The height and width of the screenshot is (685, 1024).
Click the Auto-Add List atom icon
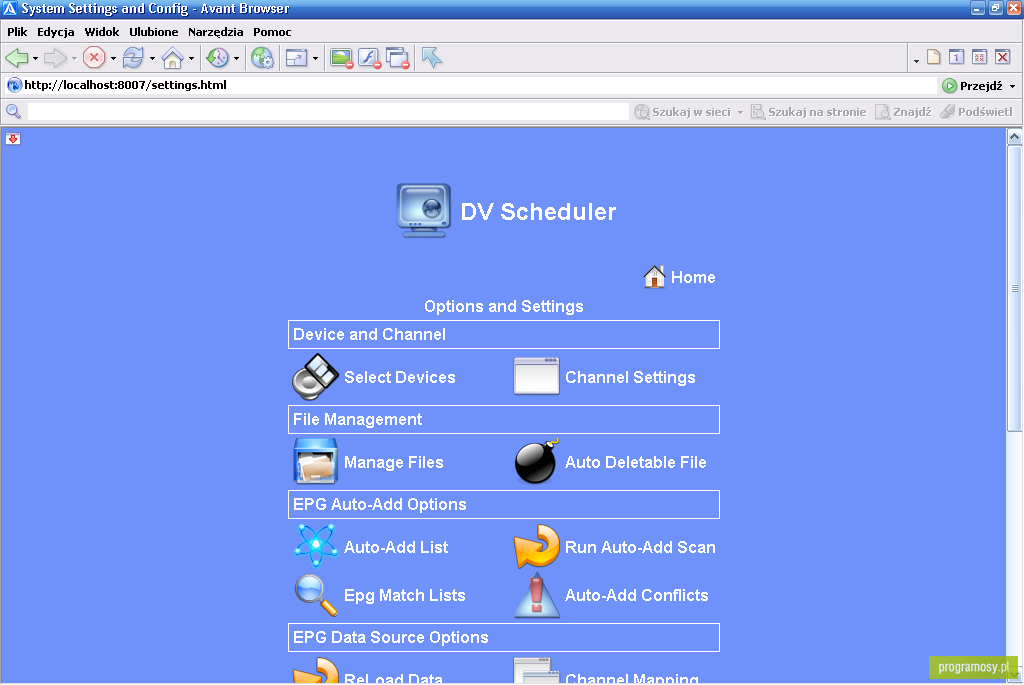tap(315, 545)
